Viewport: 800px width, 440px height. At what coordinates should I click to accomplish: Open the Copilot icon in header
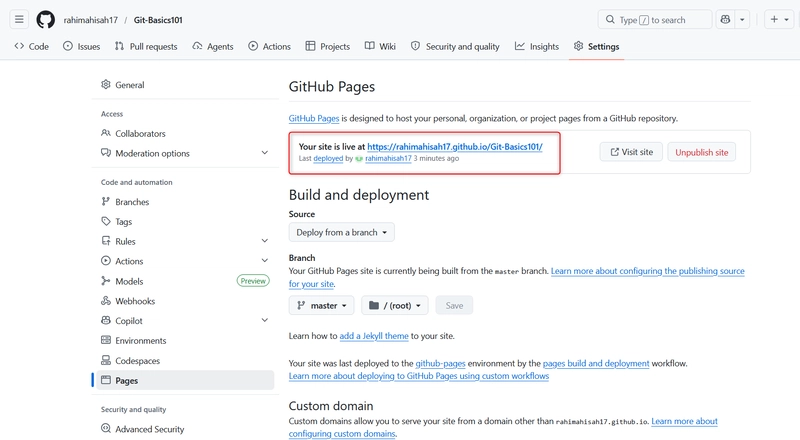725,20
